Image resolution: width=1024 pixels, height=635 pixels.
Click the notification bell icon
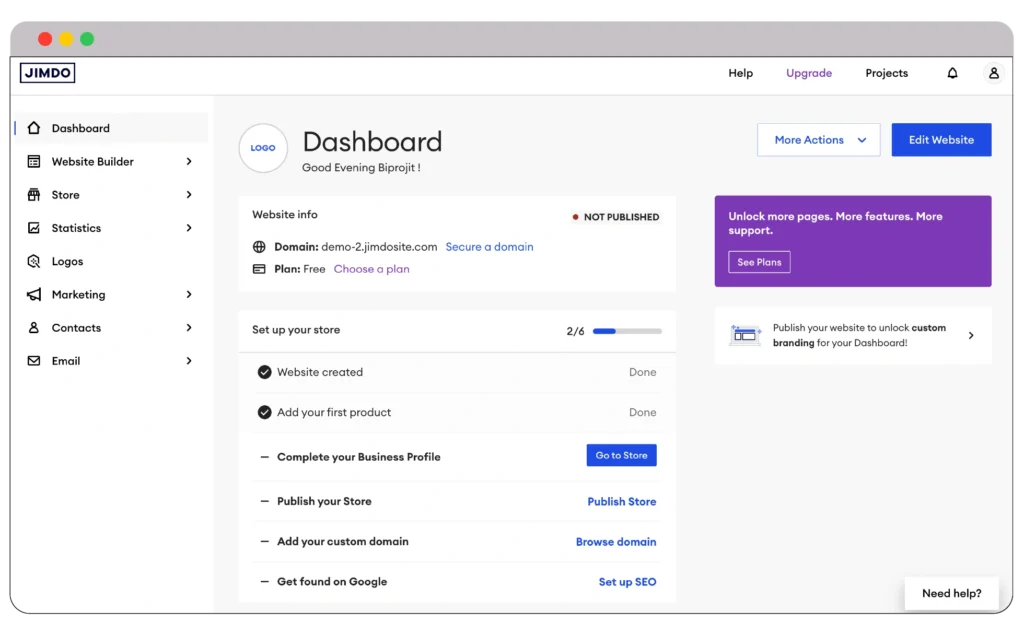952,72
